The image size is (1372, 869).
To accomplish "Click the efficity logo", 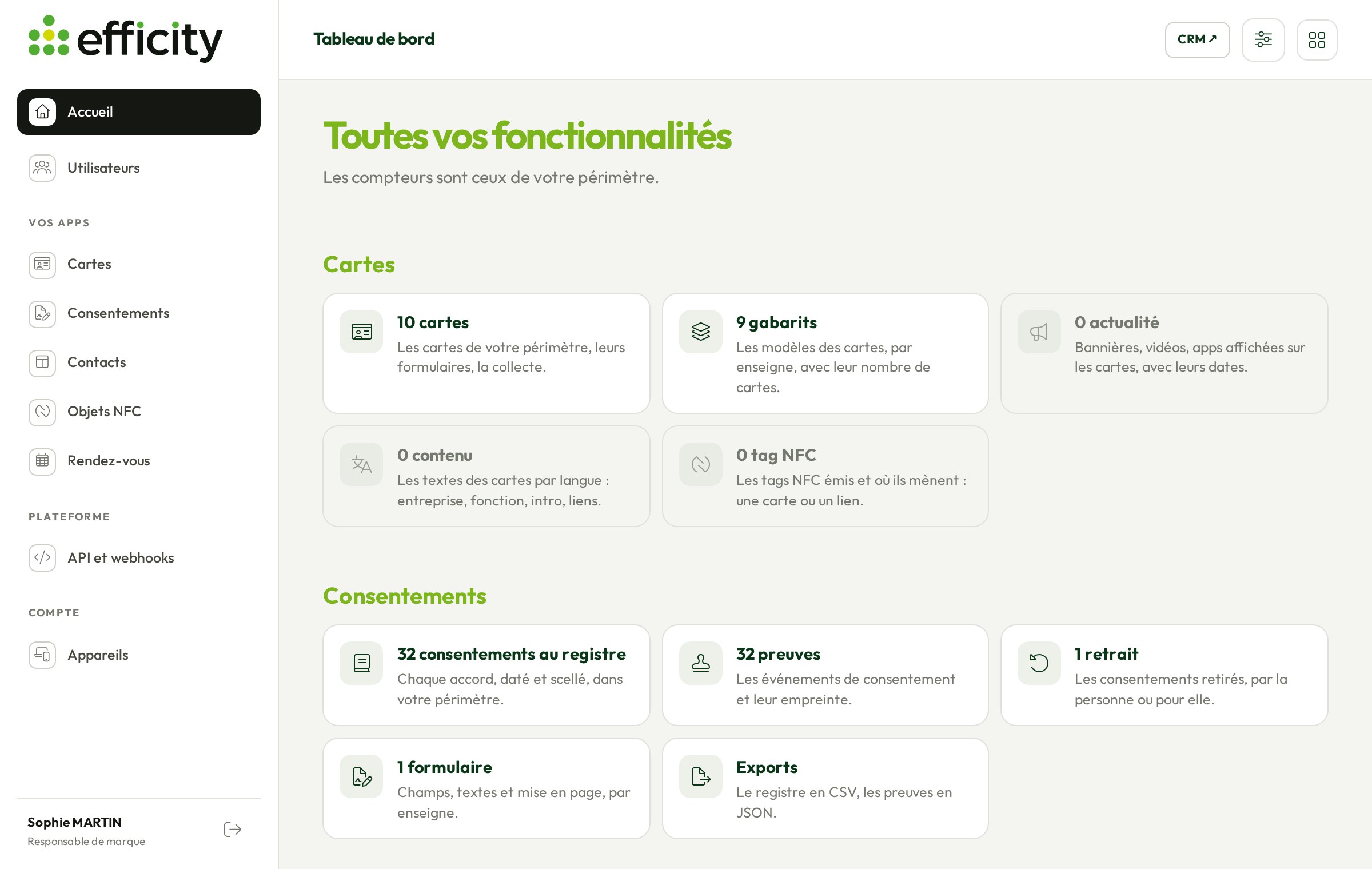I will pyautogui.click(x=126, y=39).
